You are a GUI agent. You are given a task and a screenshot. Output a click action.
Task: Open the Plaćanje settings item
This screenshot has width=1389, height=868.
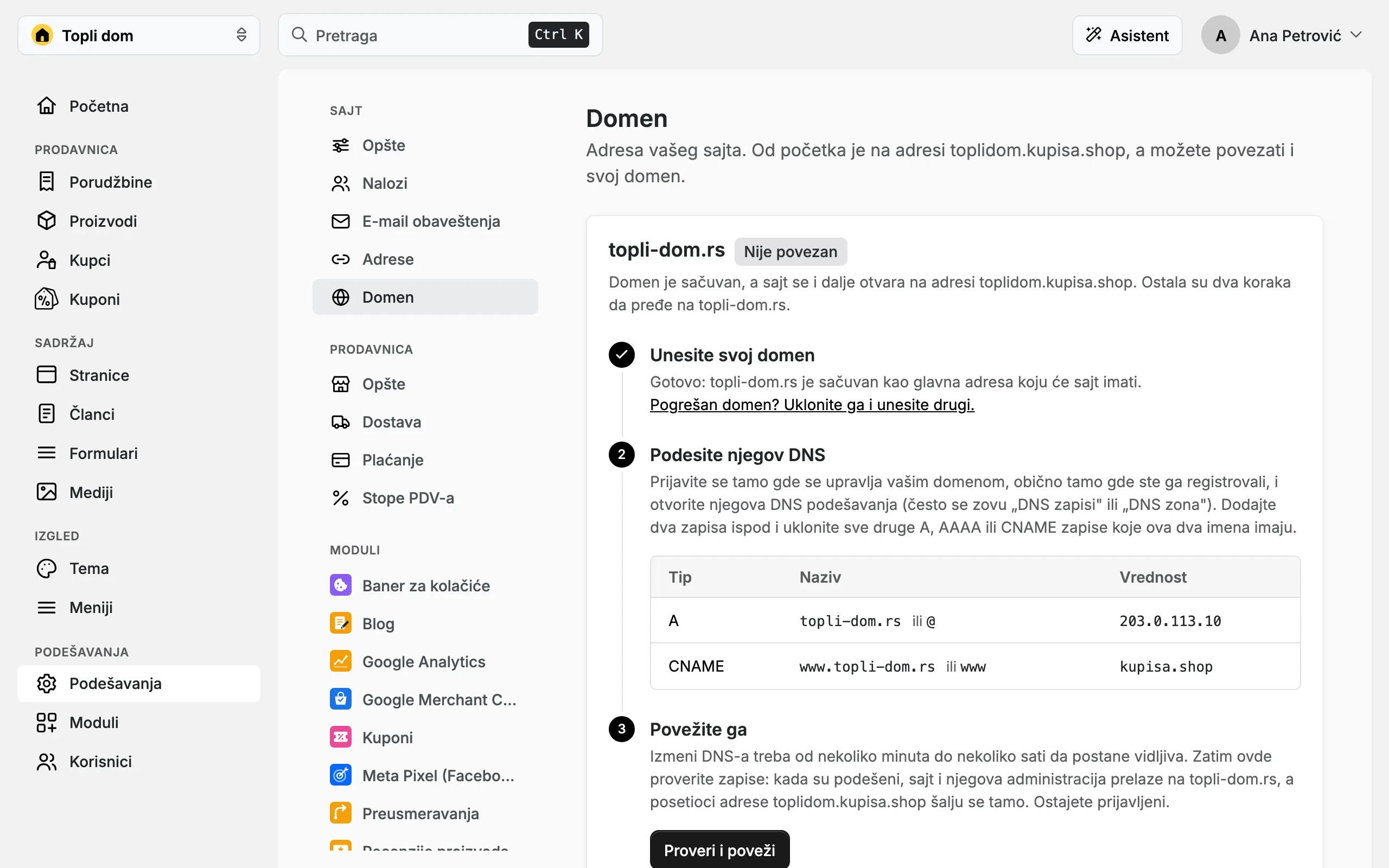click(425, 460)
